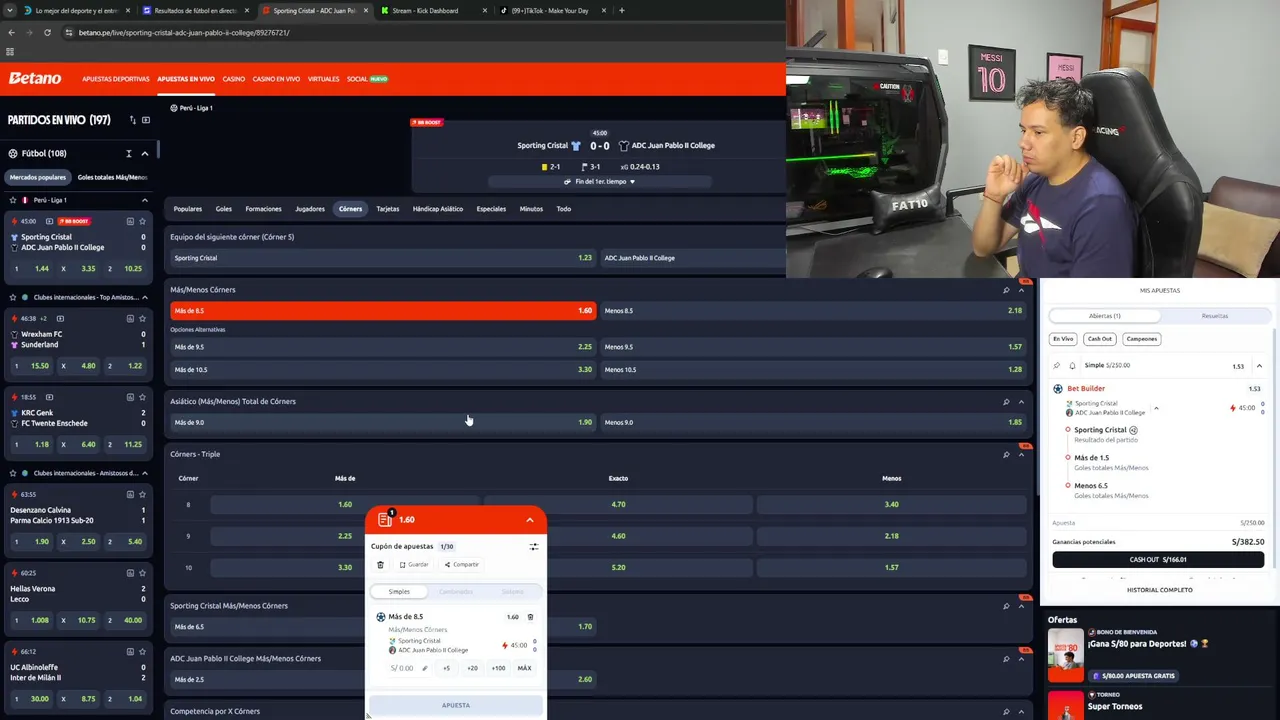The width and height of the screenshot is (1280, 720).
Task: Click Compartir in the bet slip
Action: coord(462,565)
